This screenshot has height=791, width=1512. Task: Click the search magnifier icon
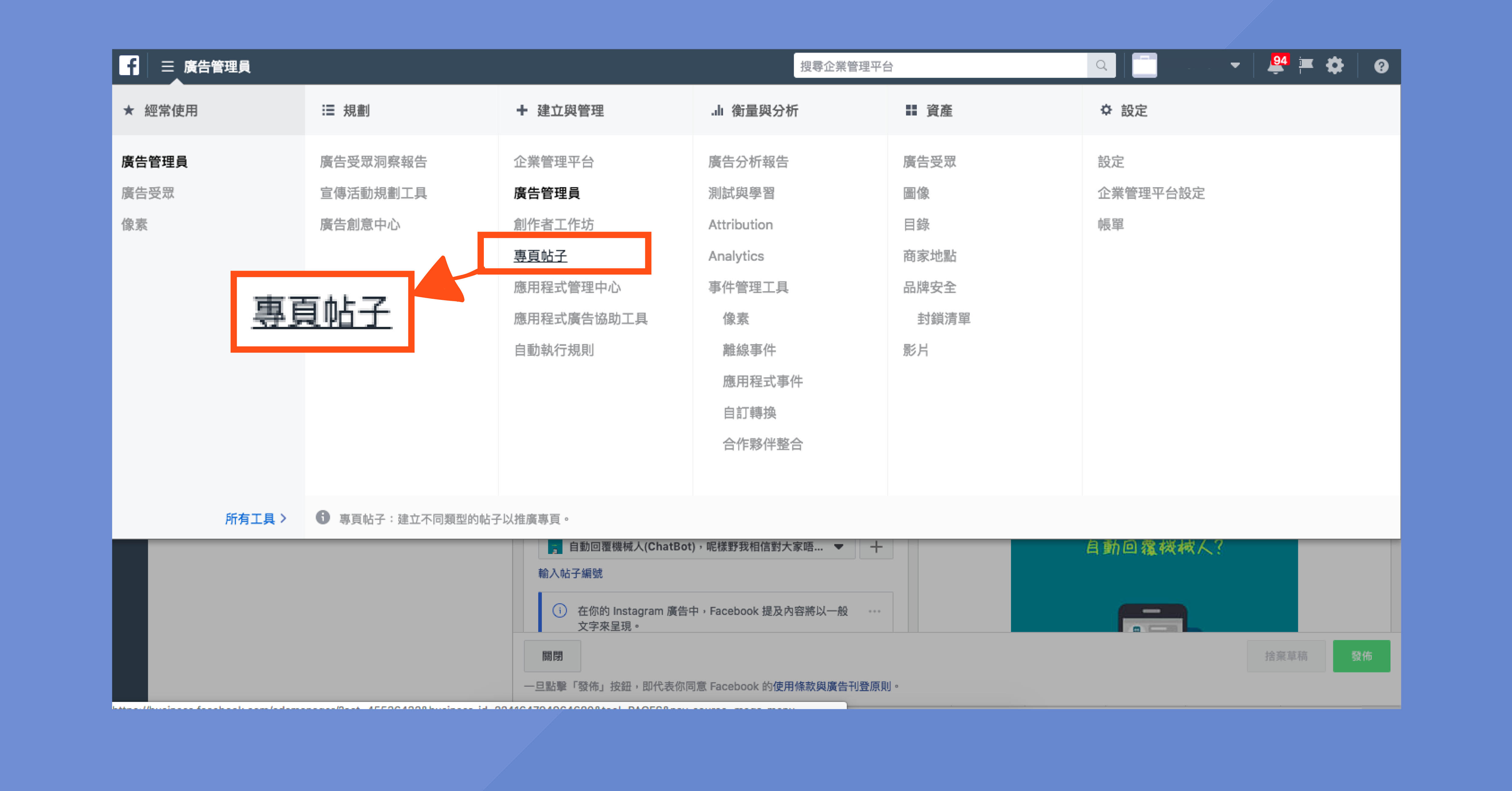(1101, 66)
